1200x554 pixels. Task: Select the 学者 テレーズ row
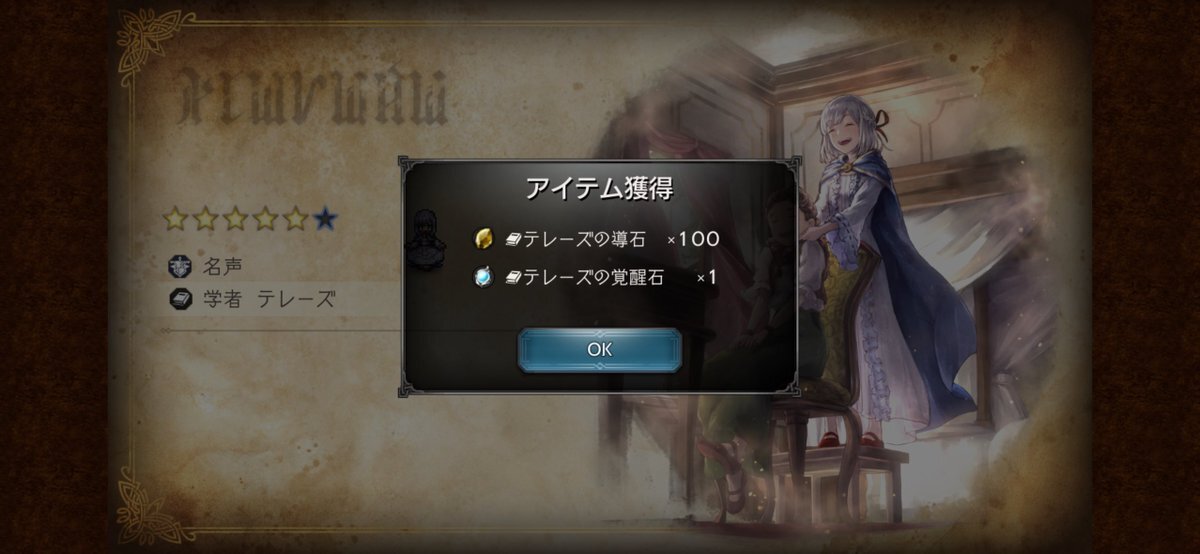click(x=283, y=299)
